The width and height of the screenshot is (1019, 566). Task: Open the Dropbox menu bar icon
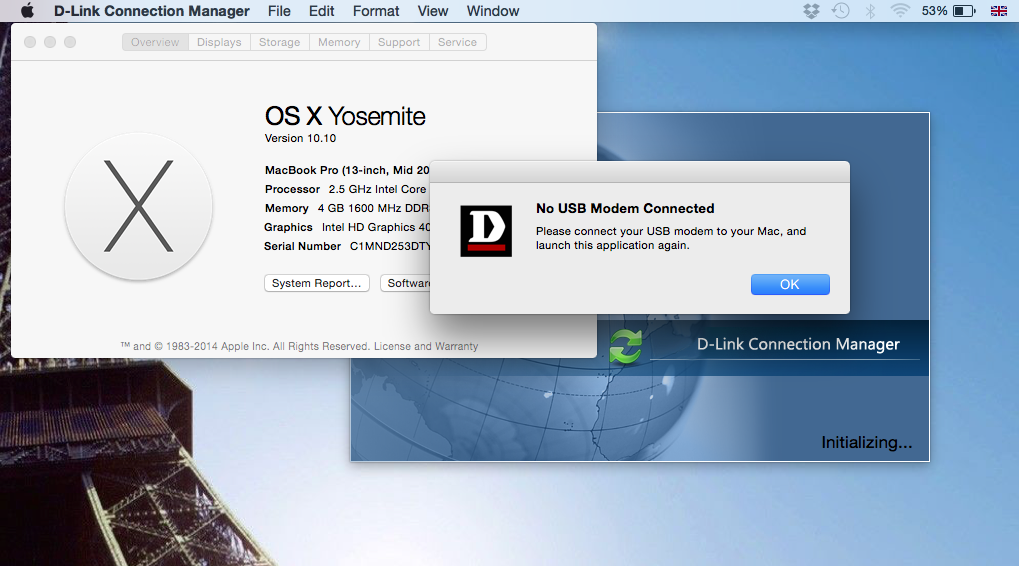(811, 11)
